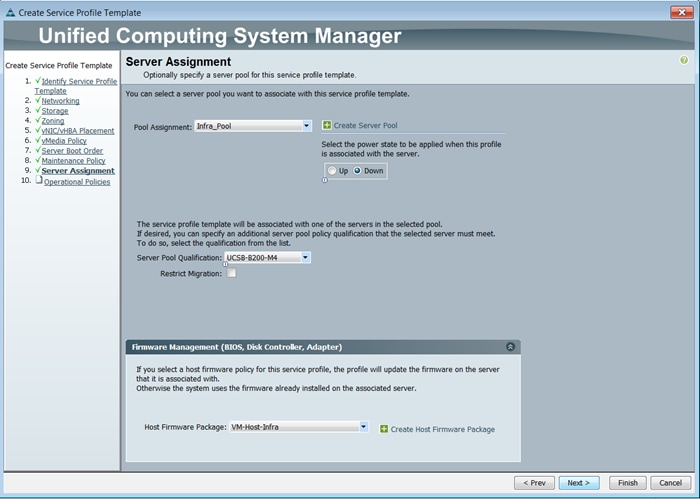
Task: Click the Server Assignment page heading
Action: click(x=178, y=62)
